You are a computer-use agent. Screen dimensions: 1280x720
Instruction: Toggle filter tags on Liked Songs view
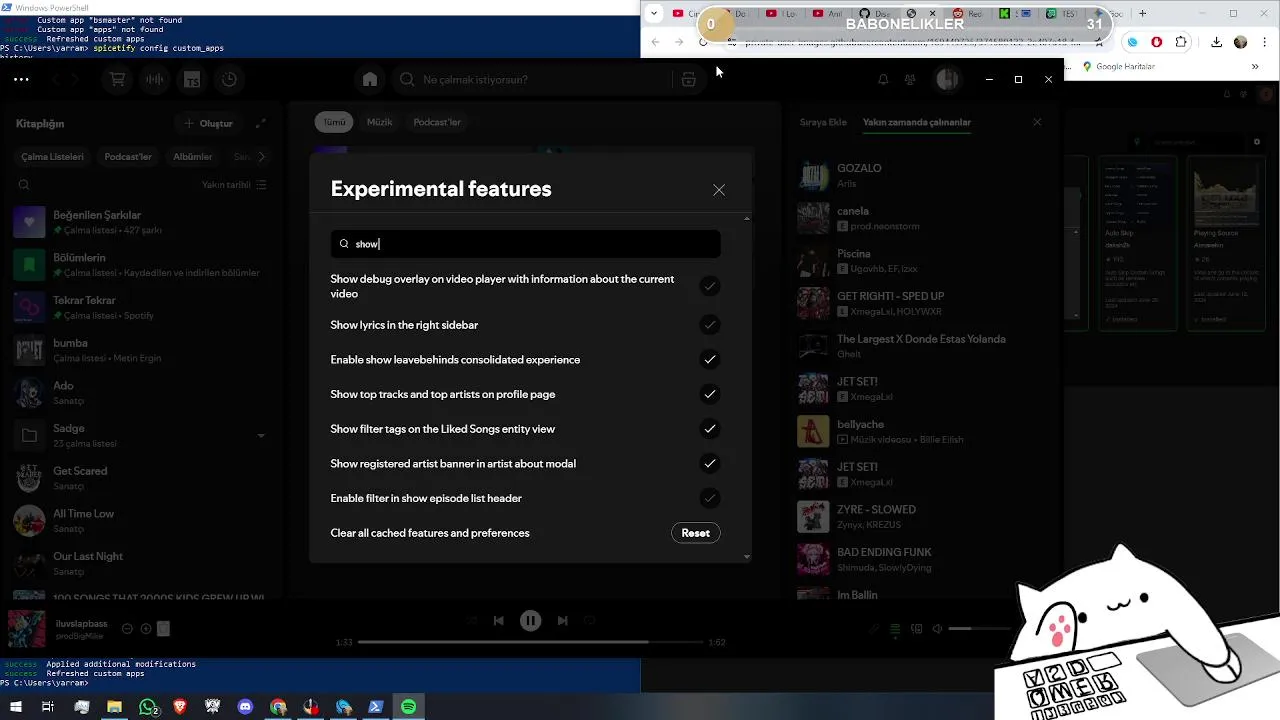(x=709, y=429)
